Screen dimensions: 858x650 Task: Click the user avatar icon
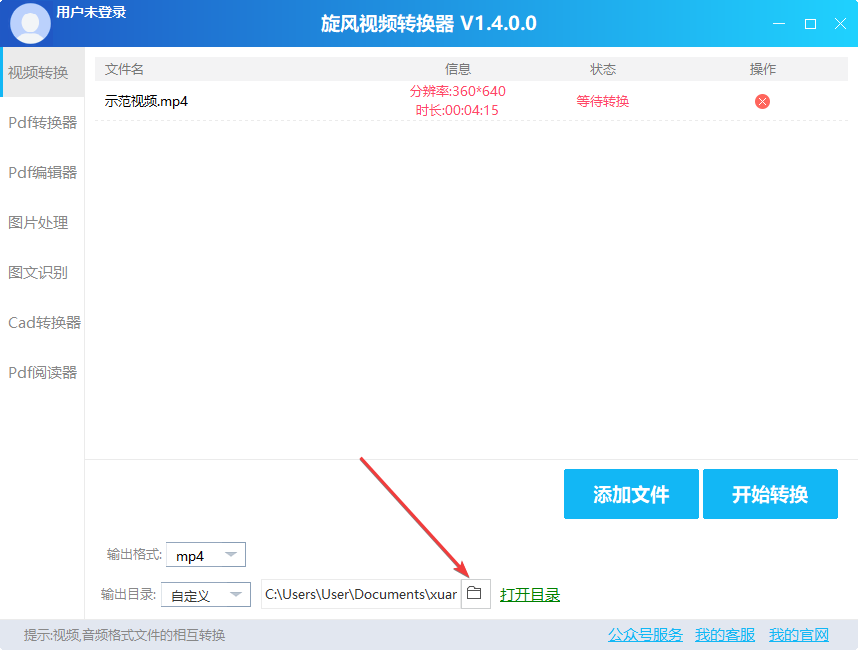point(30,23)
